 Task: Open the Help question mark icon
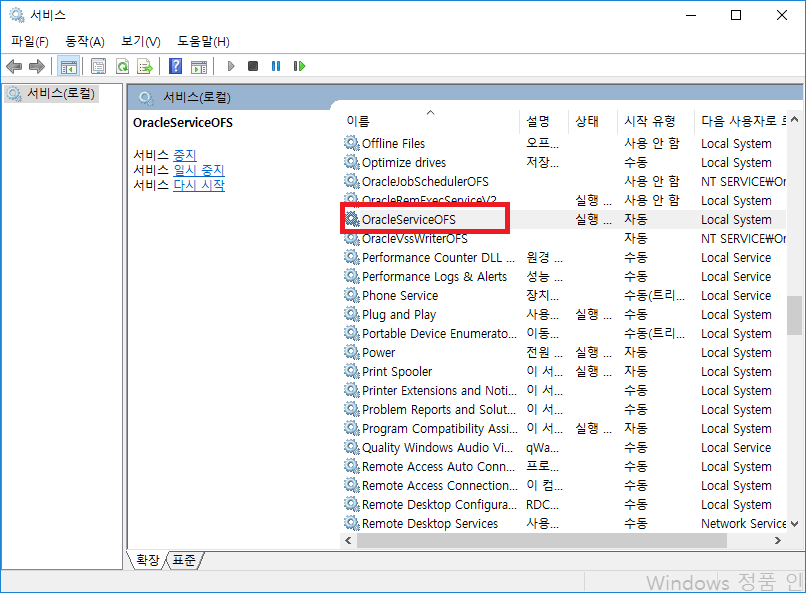point(175,66)
